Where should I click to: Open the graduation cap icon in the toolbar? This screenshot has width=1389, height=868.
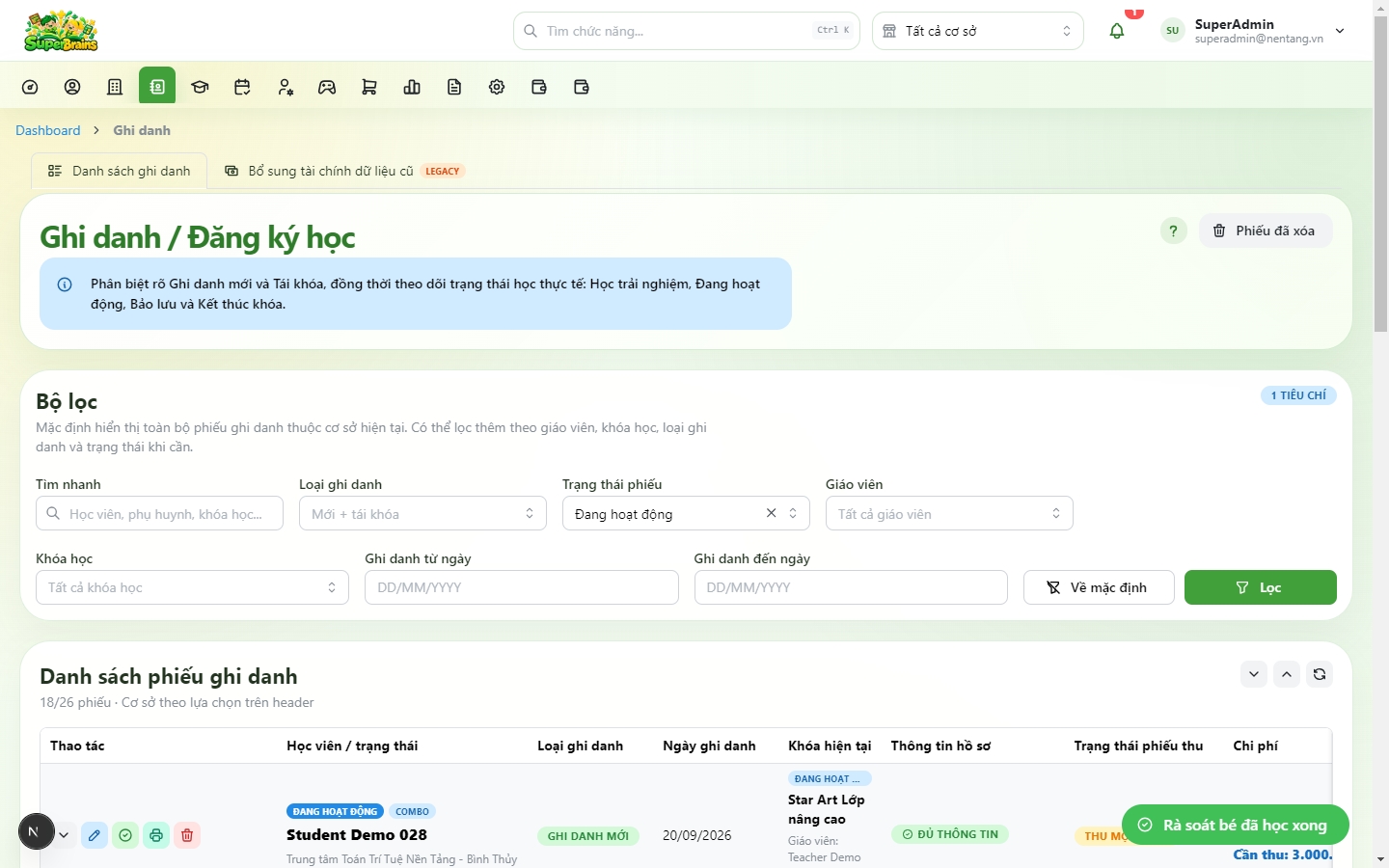click(x=200, y=87)
